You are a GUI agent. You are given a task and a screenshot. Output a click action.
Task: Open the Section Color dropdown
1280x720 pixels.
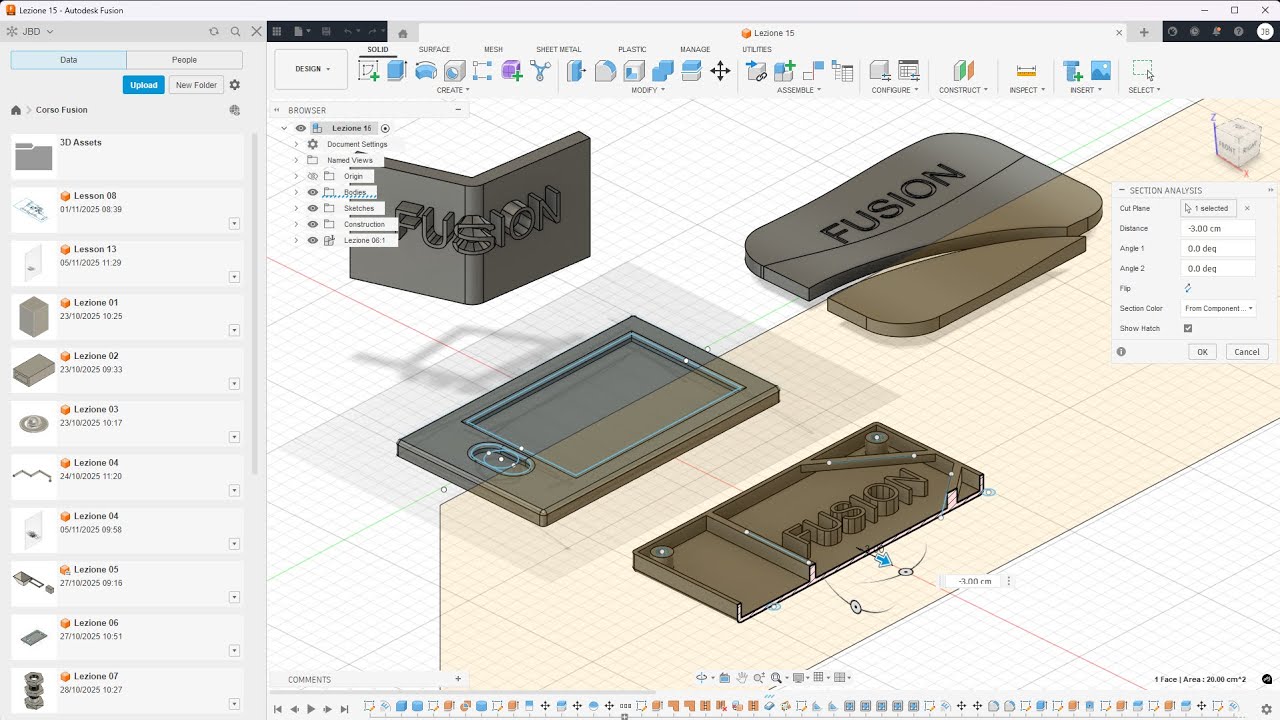tap(1218, 308)
